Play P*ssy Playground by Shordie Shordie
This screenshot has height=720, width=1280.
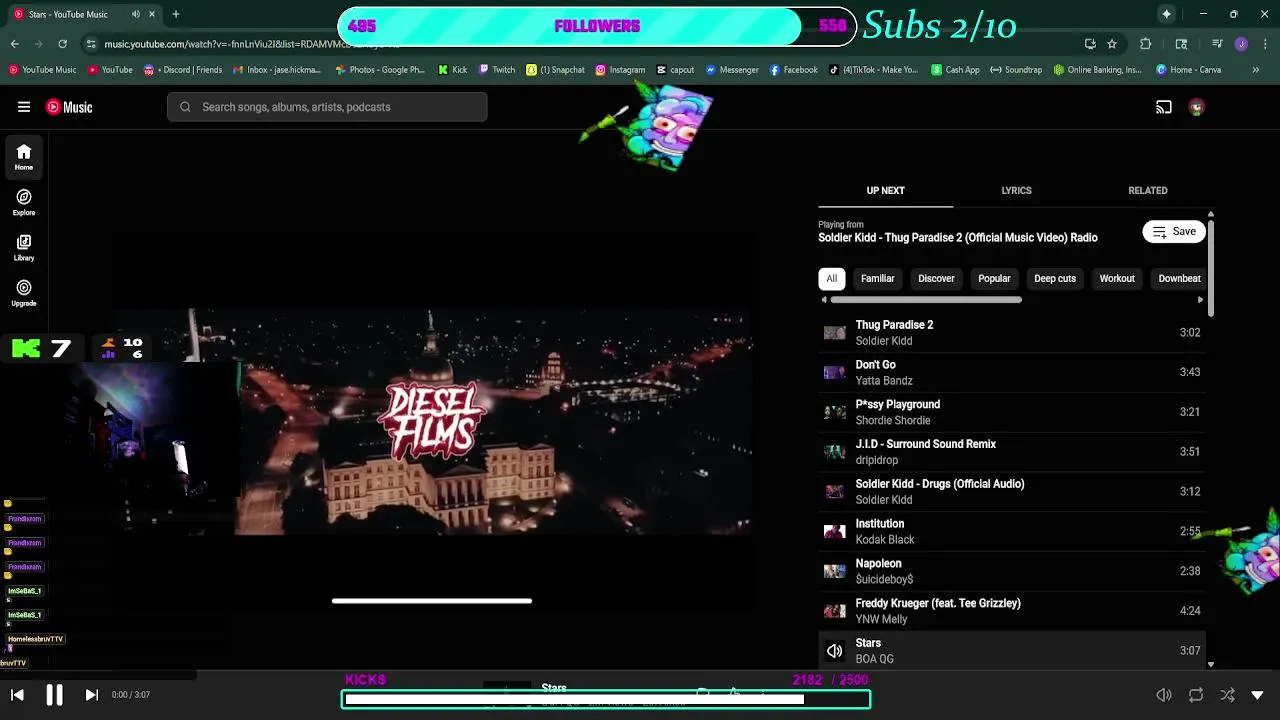(x=1012, y=412)
